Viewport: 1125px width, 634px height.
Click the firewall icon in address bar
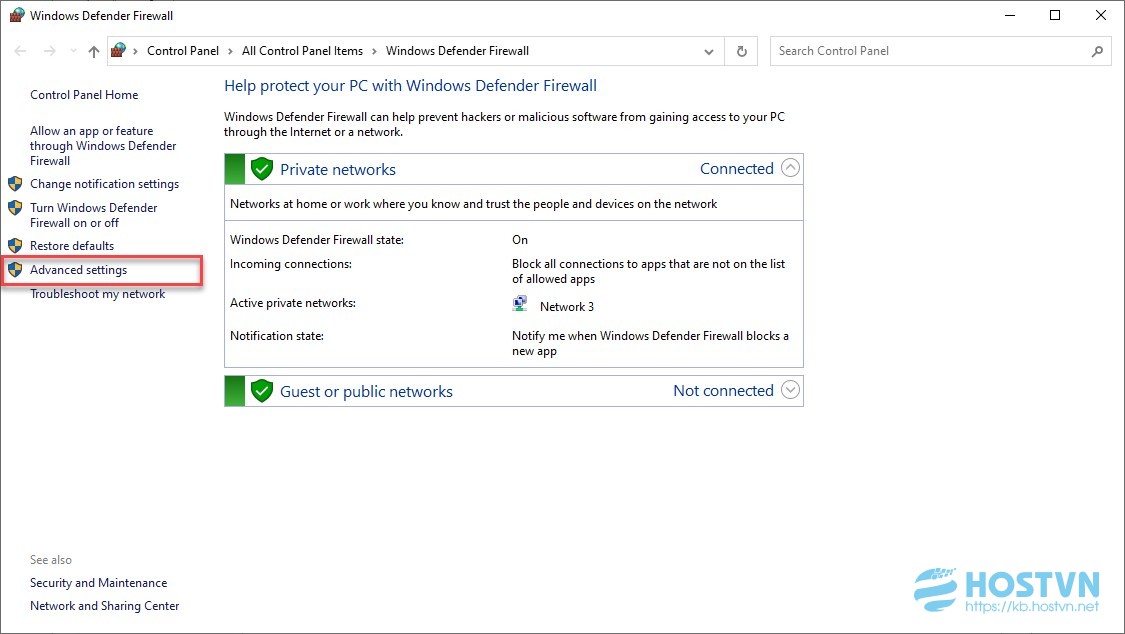click(x=119, y=50)
